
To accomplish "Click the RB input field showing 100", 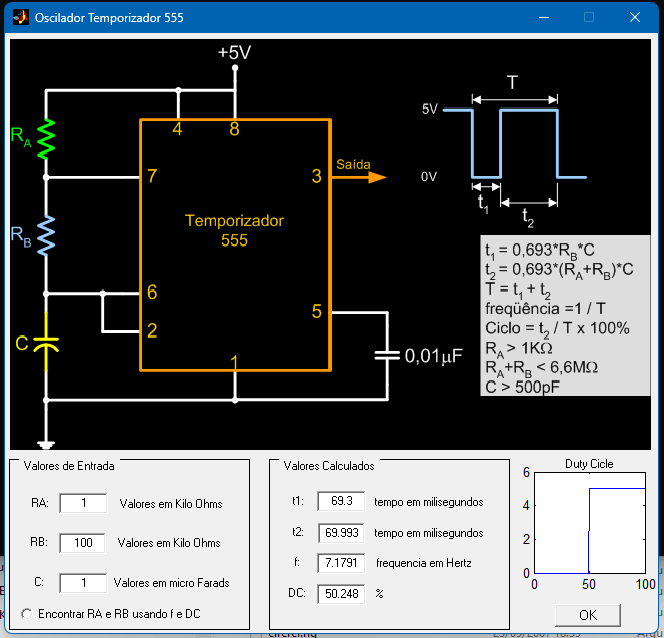I will click(83, 543).
